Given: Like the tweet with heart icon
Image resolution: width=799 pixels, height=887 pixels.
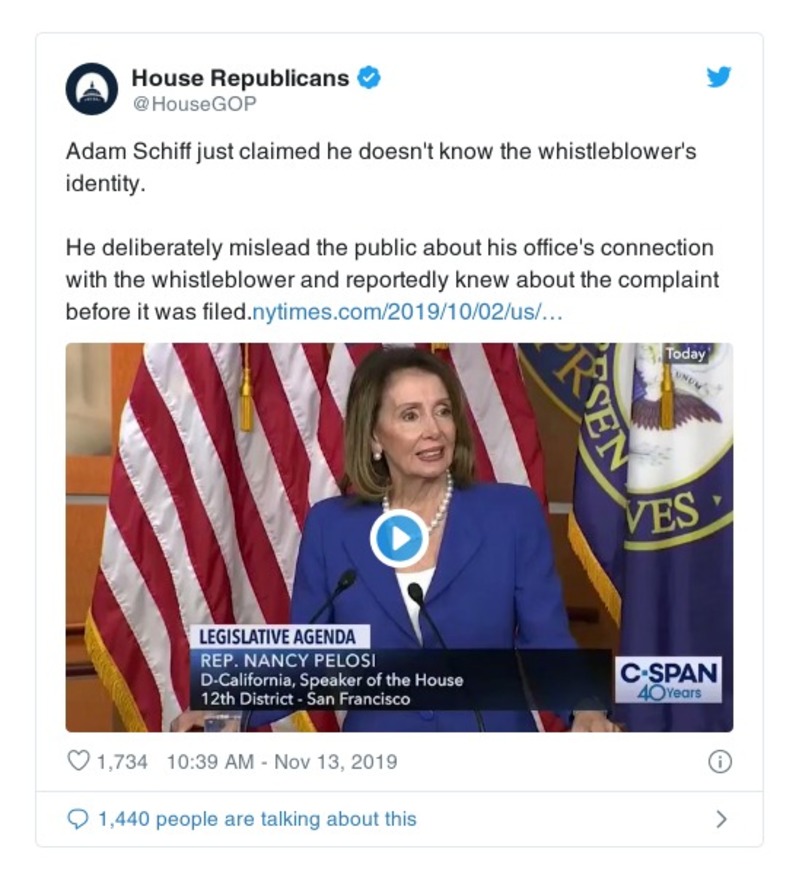Looking at the screenshot, I should [x=78, y=761].
